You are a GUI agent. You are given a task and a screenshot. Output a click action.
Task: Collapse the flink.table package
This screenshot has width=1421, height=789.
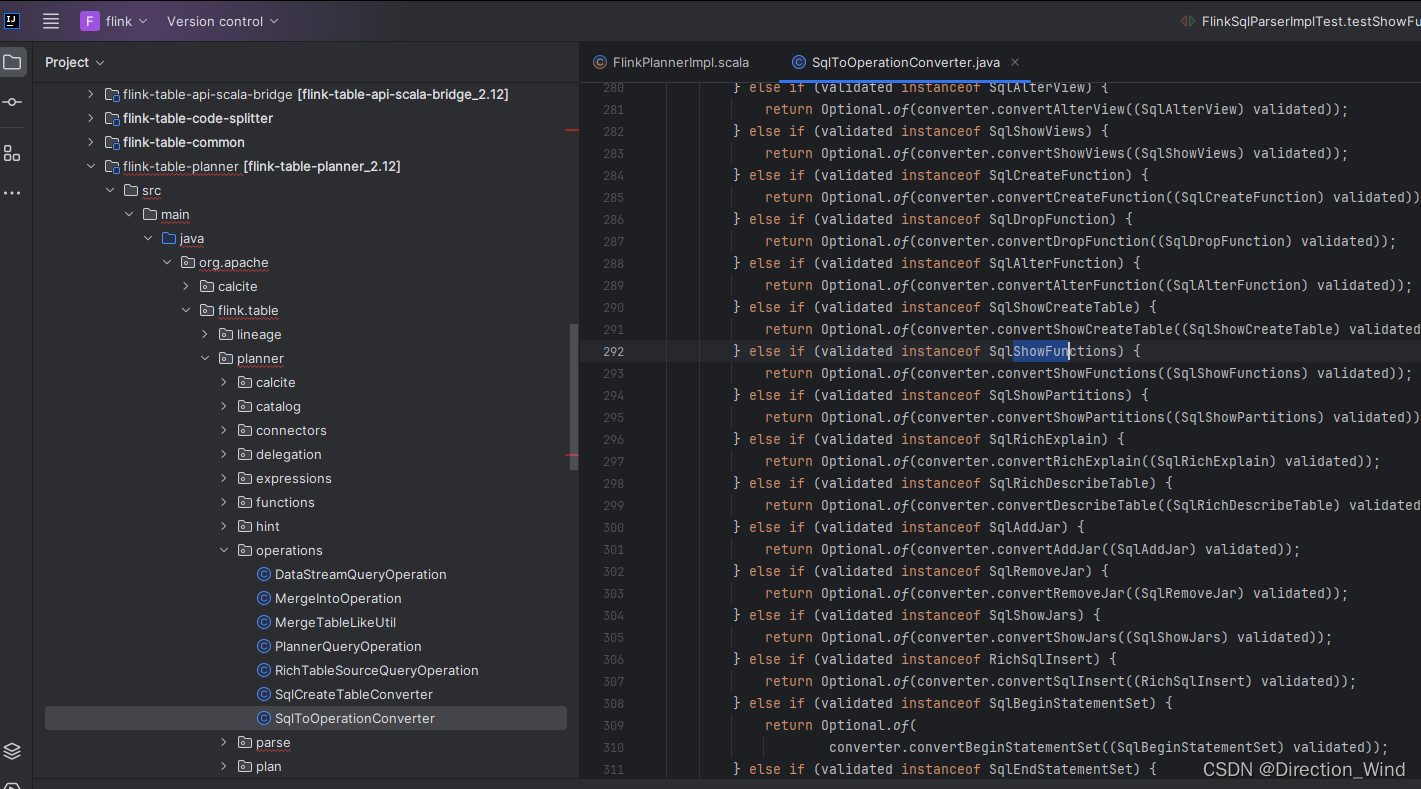(187, 310)
